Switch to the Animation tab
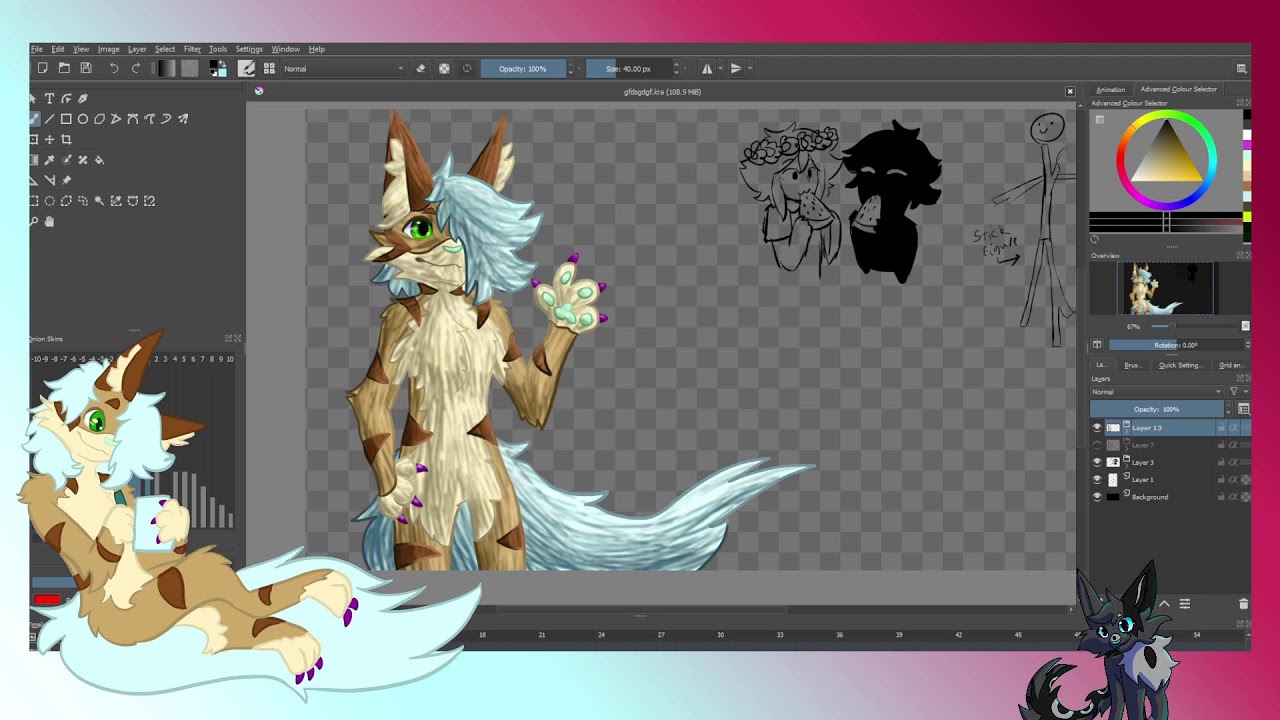 [1110, 90]
